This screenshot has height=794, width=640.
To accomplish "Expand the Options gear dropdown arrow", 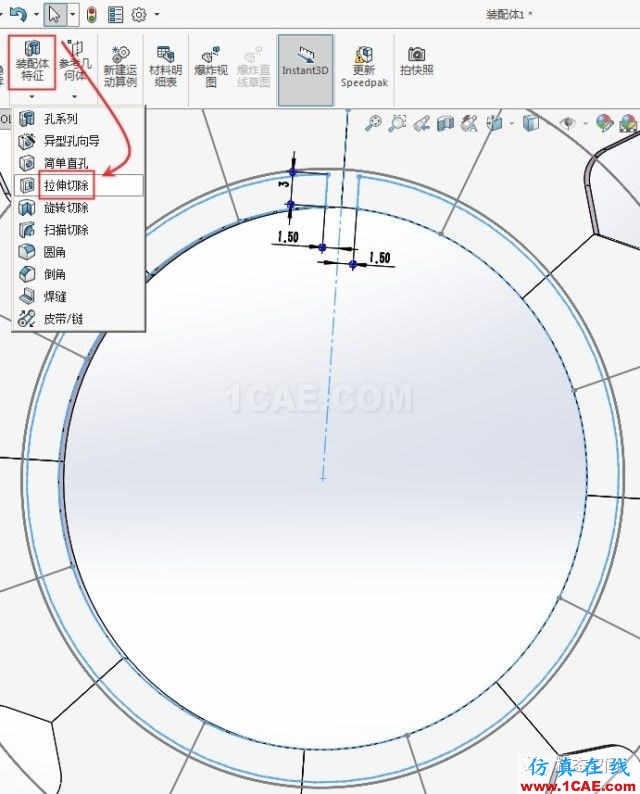I will 156,15.
